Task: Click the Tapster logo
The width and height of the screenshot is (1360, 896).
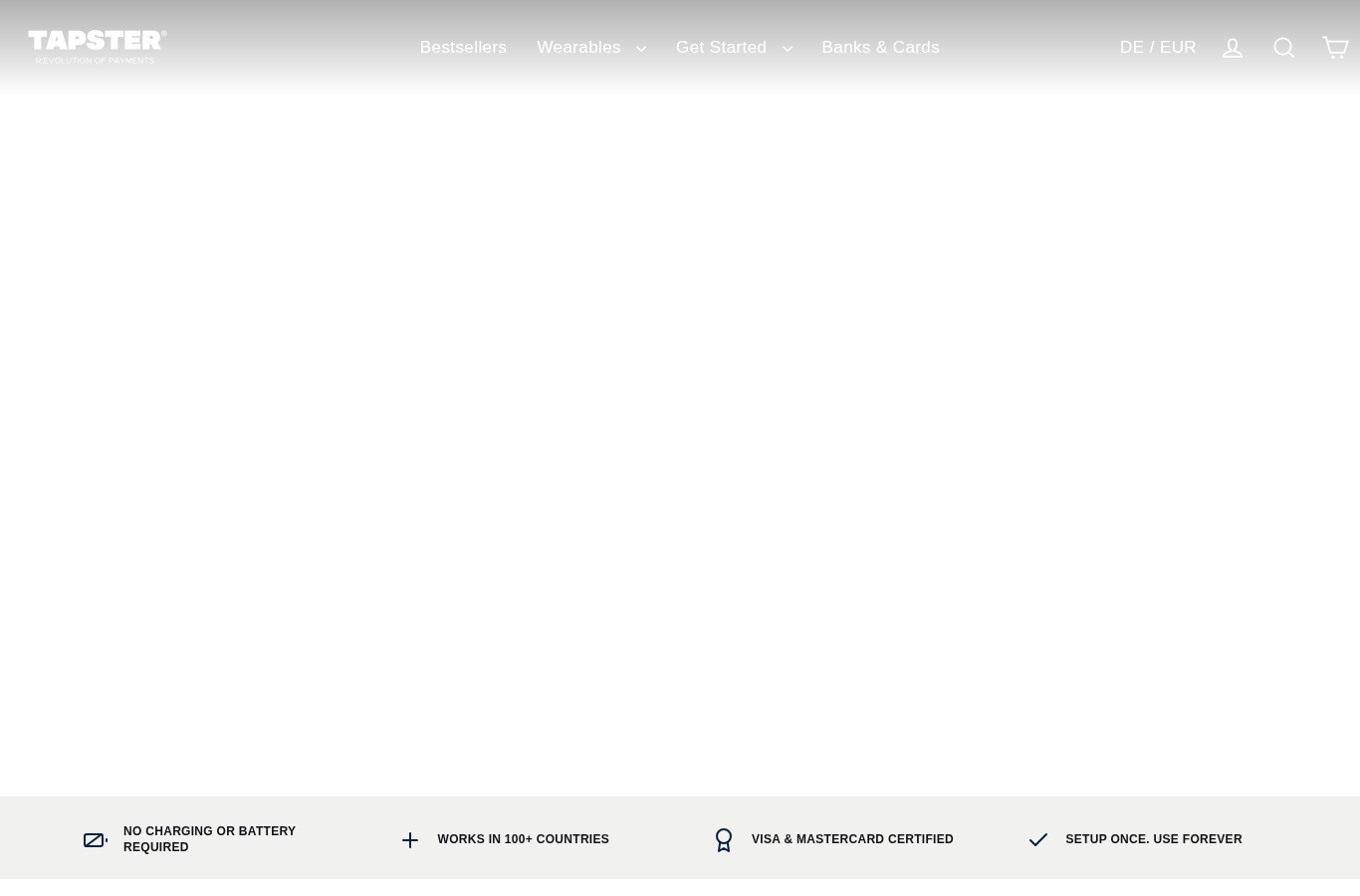Action: [98, 47]
